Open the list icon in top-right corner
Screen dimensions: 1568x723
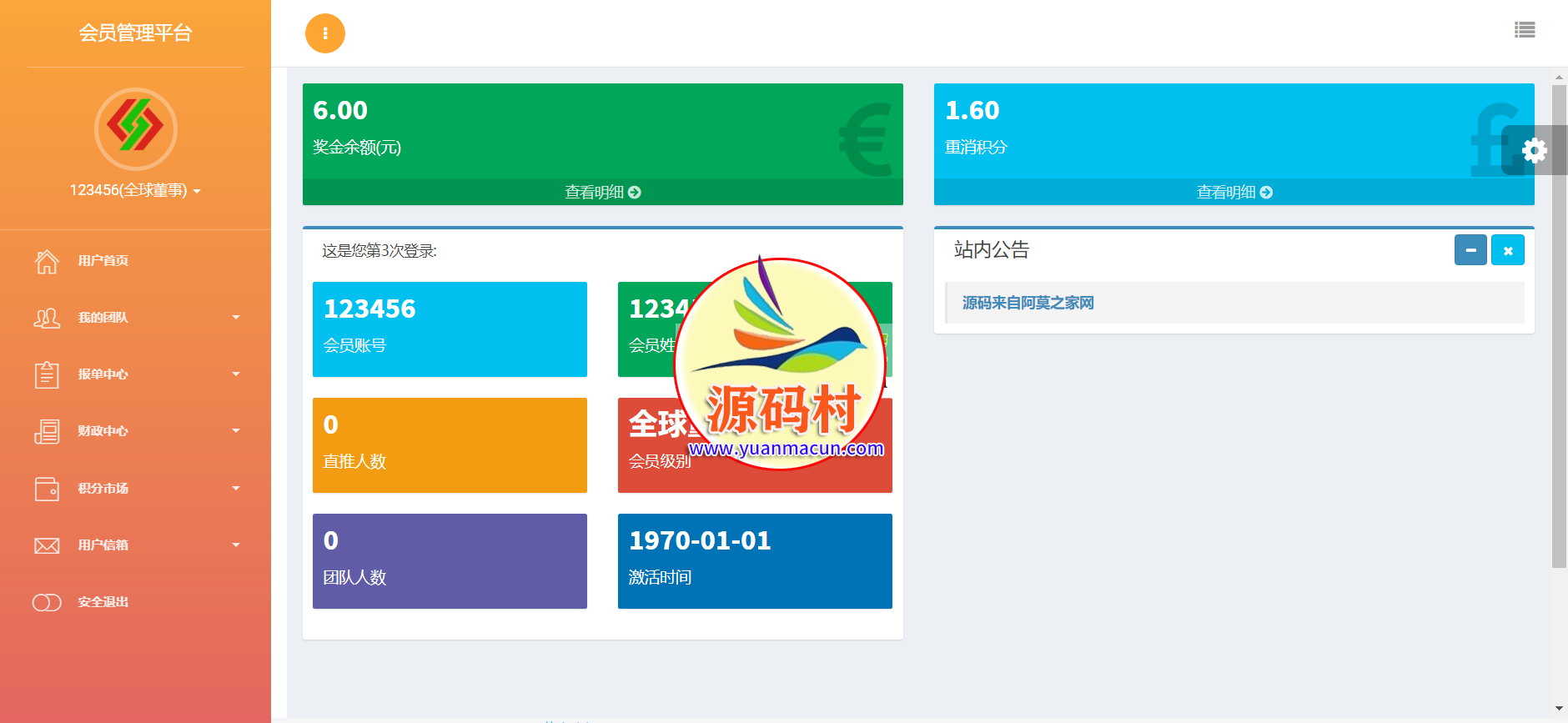coord(1525,30)
